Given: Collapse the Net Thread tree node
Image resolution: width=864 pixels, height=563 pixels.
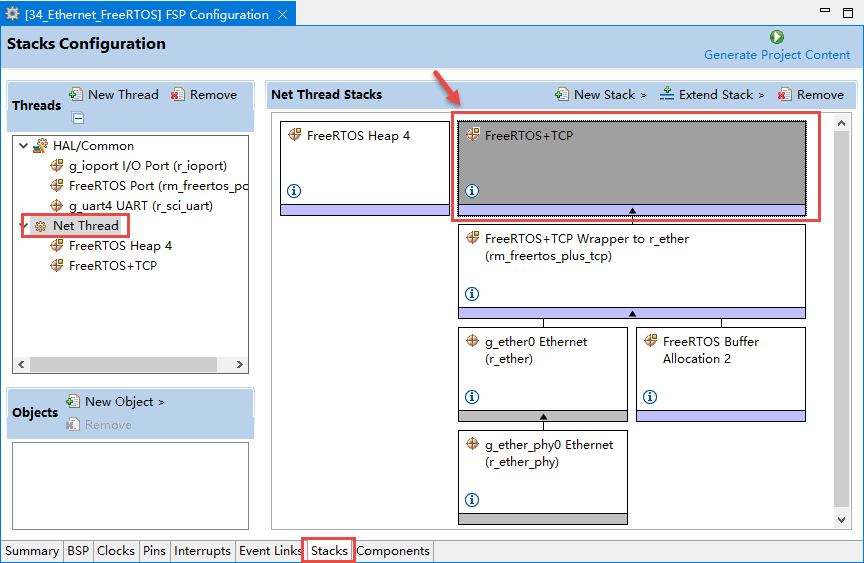Looking at the screenshot, I should pyautogui.click(x=24, y=226).
